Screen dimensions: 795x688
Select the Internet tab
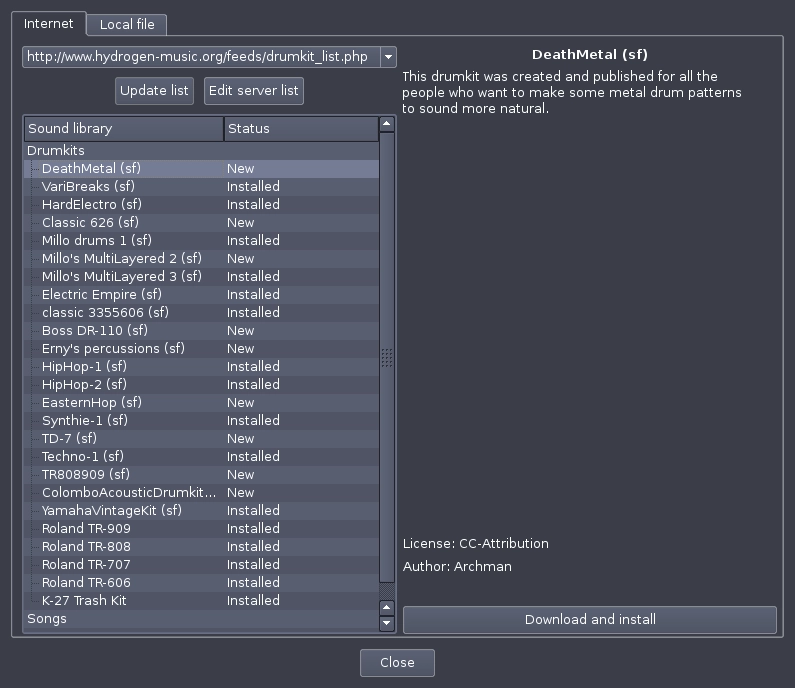pos(49,23)
